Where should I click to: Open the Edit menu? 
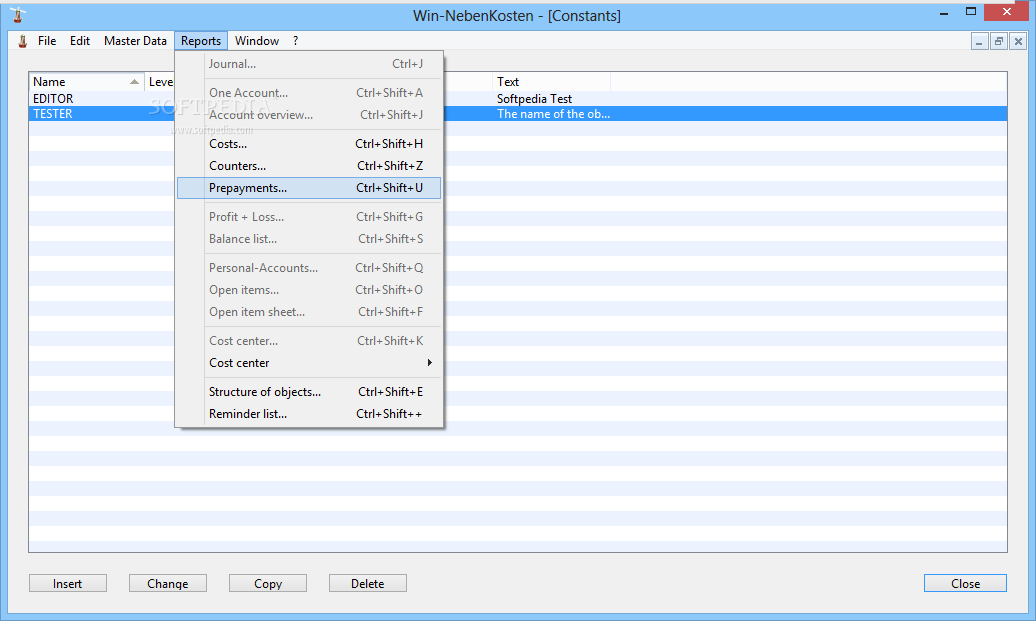pyautogui.click(x=80, y=41)
